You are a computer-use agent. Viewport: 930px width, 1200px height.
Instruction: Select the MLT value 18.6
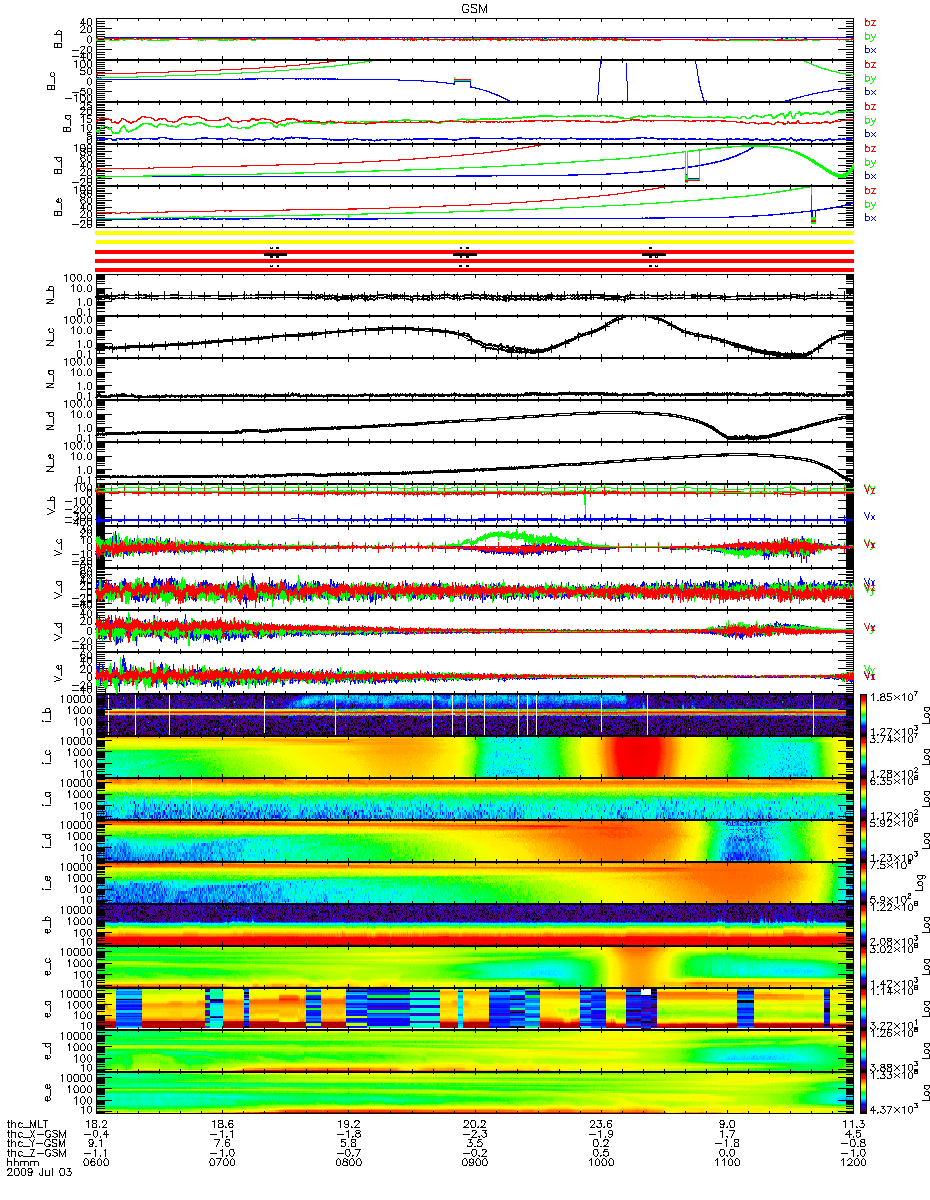click(x=222, y=1123)
